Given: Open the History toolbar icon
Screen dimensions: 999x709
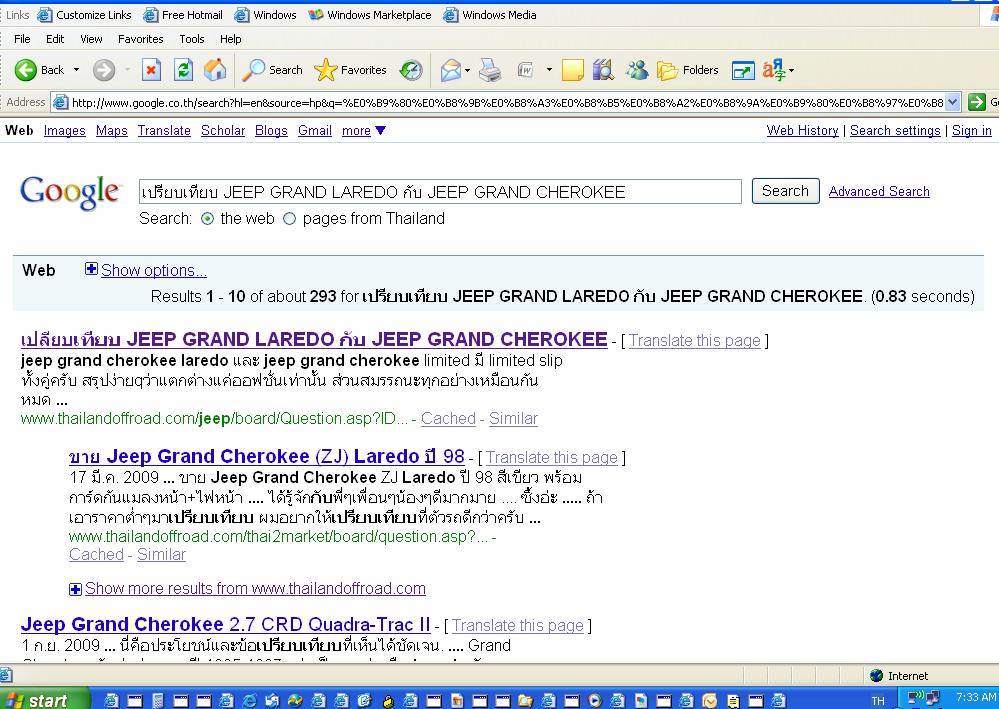Looking at the screenshot, I should (x=411, y=70).
